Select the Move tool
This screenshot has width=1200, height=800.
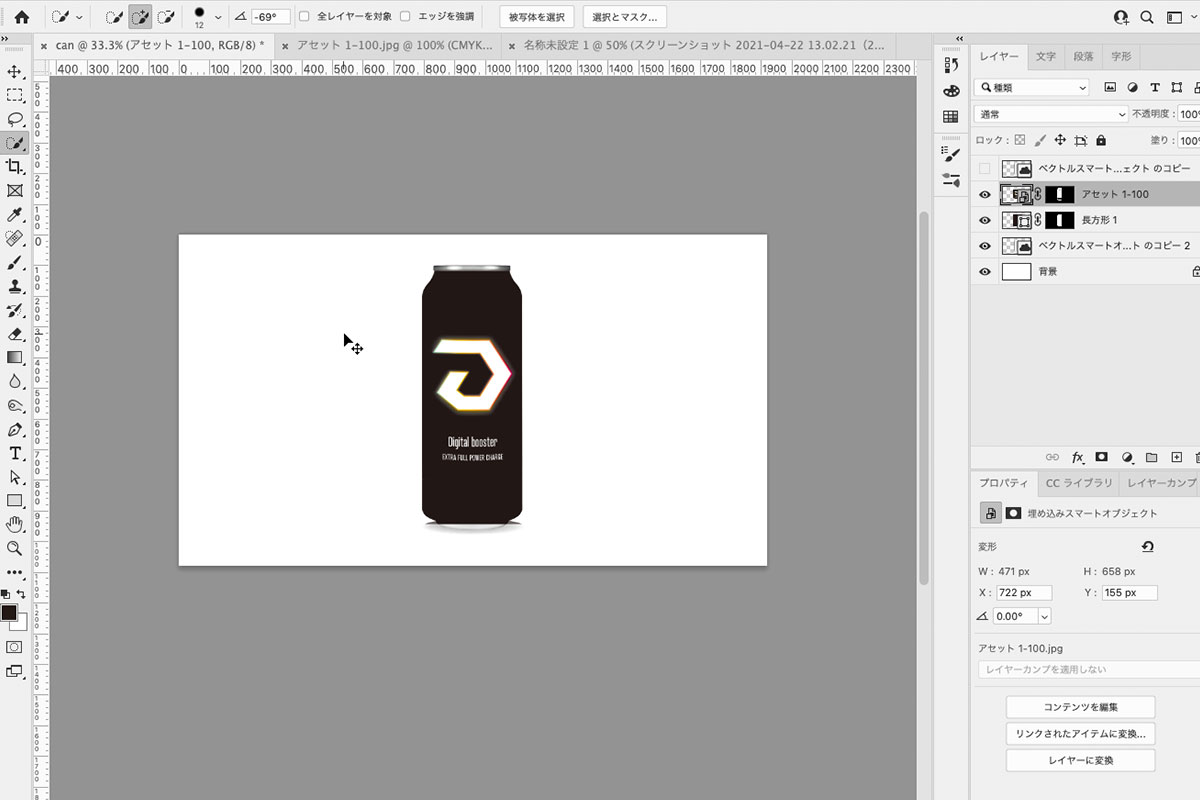[15, 71]
